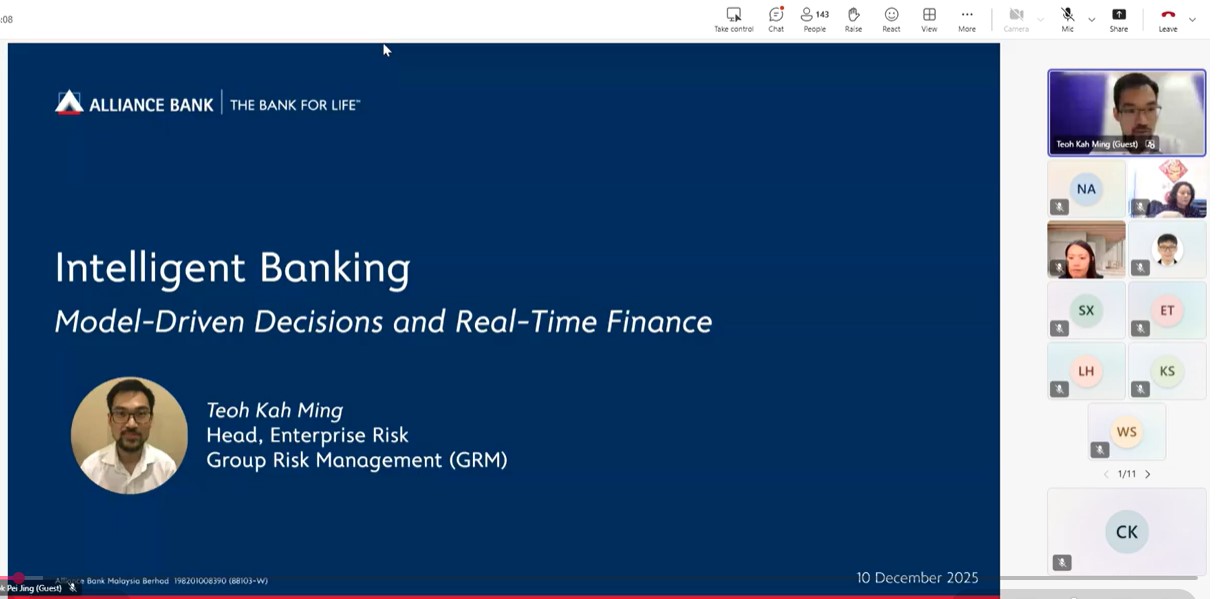Image resolution: width=1218 pixels, height=599 pixels.
Task: Select the NA participant avatar
Action: click(x=1086, y=189)
